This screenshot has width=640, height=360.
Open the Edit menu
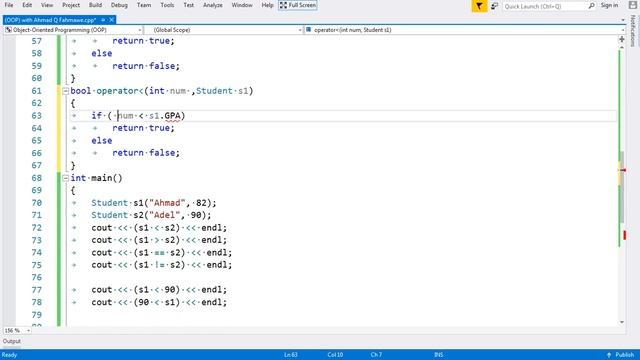click(x=27, y=5)
